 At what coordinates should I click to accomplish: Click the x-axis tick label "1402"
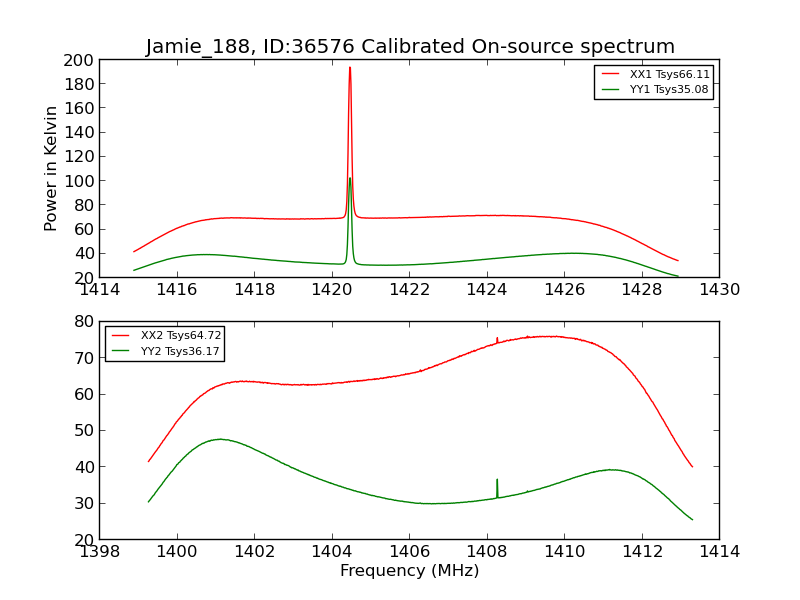255,551
